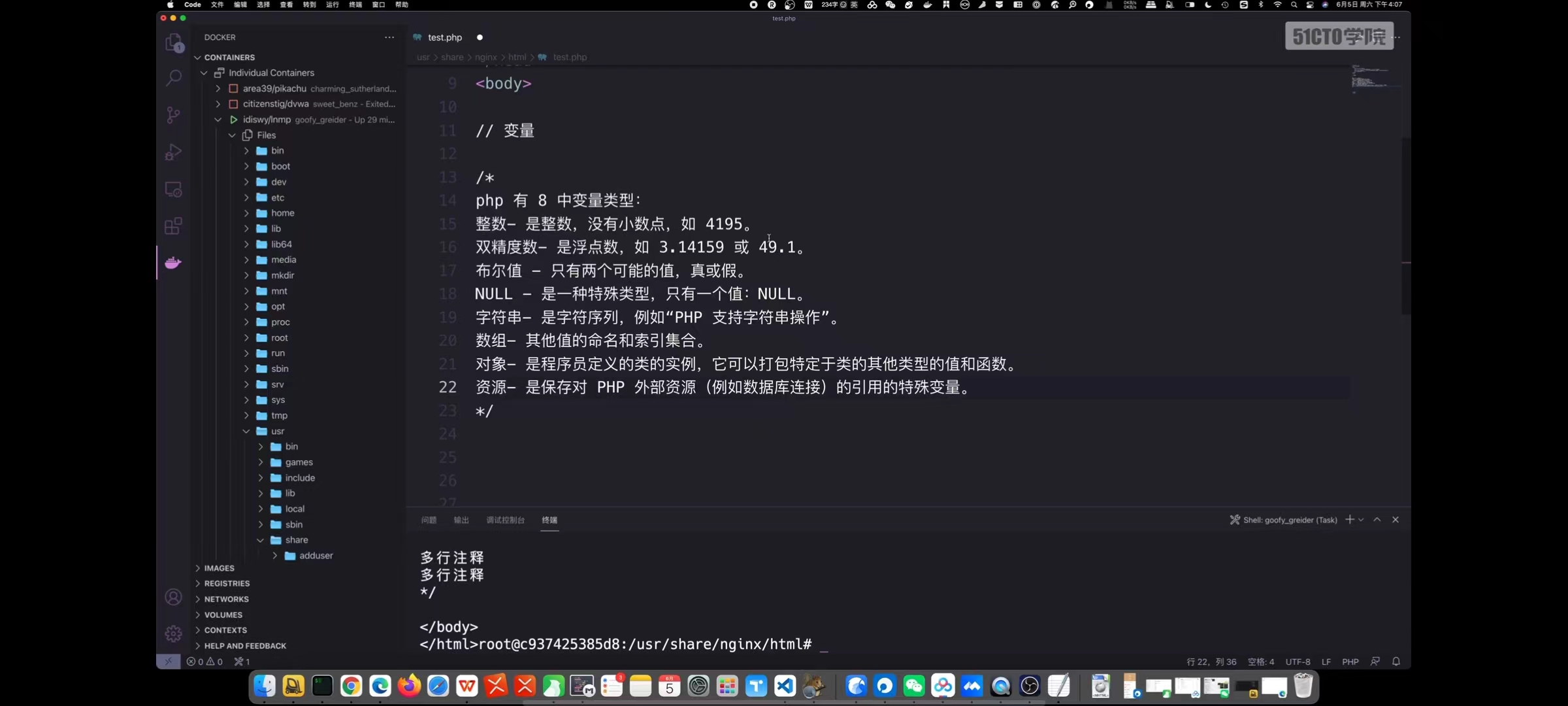Open the Manage gear at the activity bar bottom
The width and height of the screenshot is (1568, 706).
172,633
